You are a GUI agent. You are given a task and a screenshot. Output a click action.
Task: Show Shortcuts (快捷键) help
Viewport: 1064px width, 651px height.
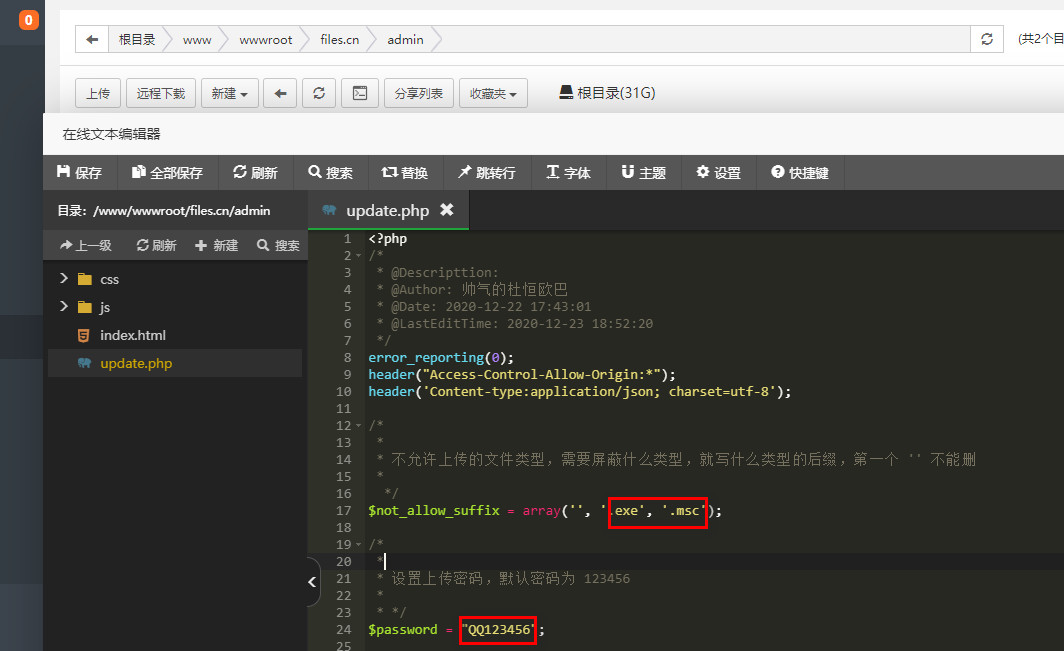point(800,172)
